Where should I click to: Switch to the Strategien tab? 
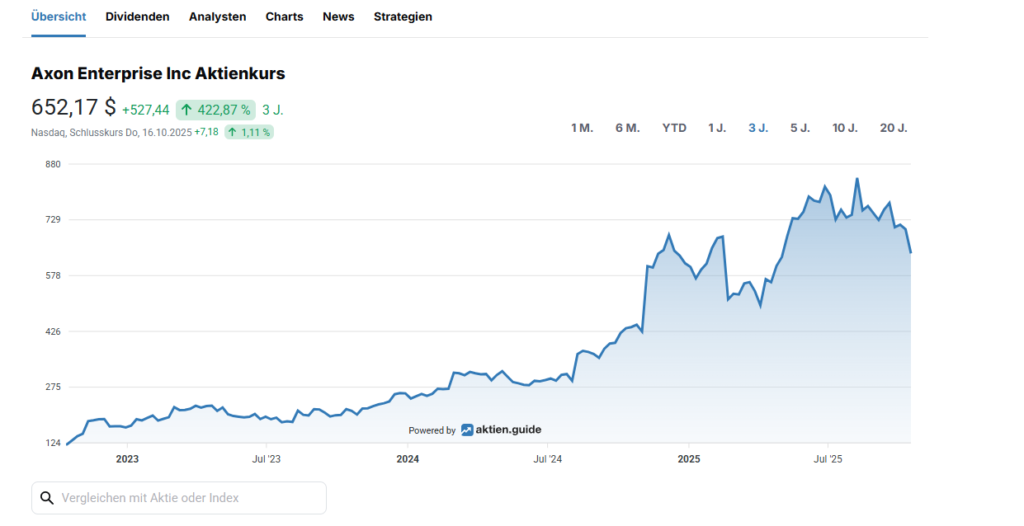[x=403, y=17]
